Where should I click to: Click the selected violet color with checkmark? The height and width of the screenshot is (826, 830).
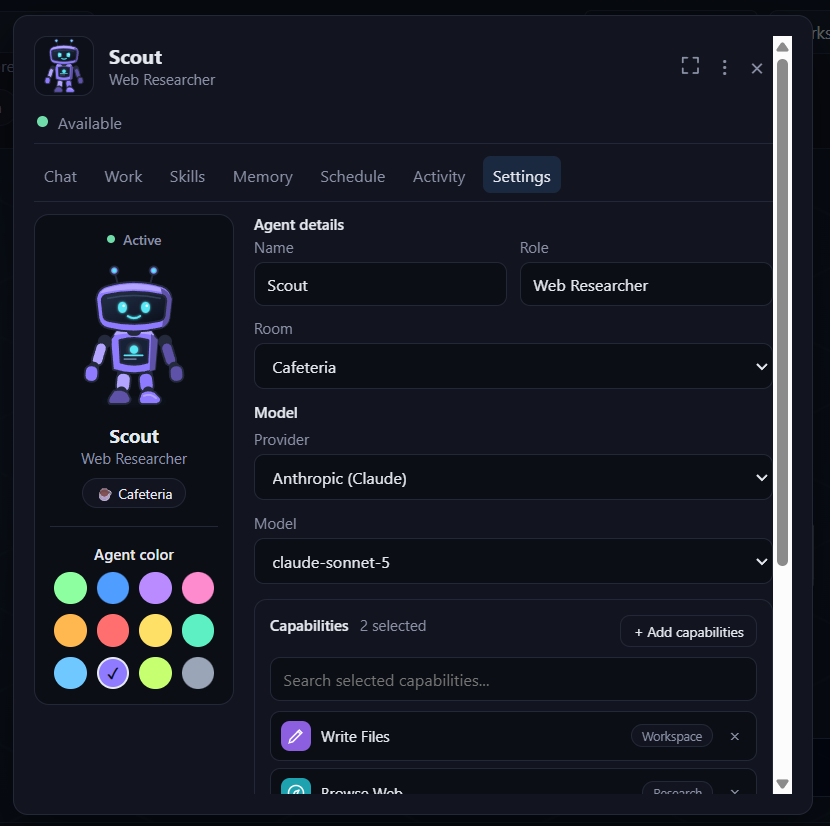tap(113, 673)
